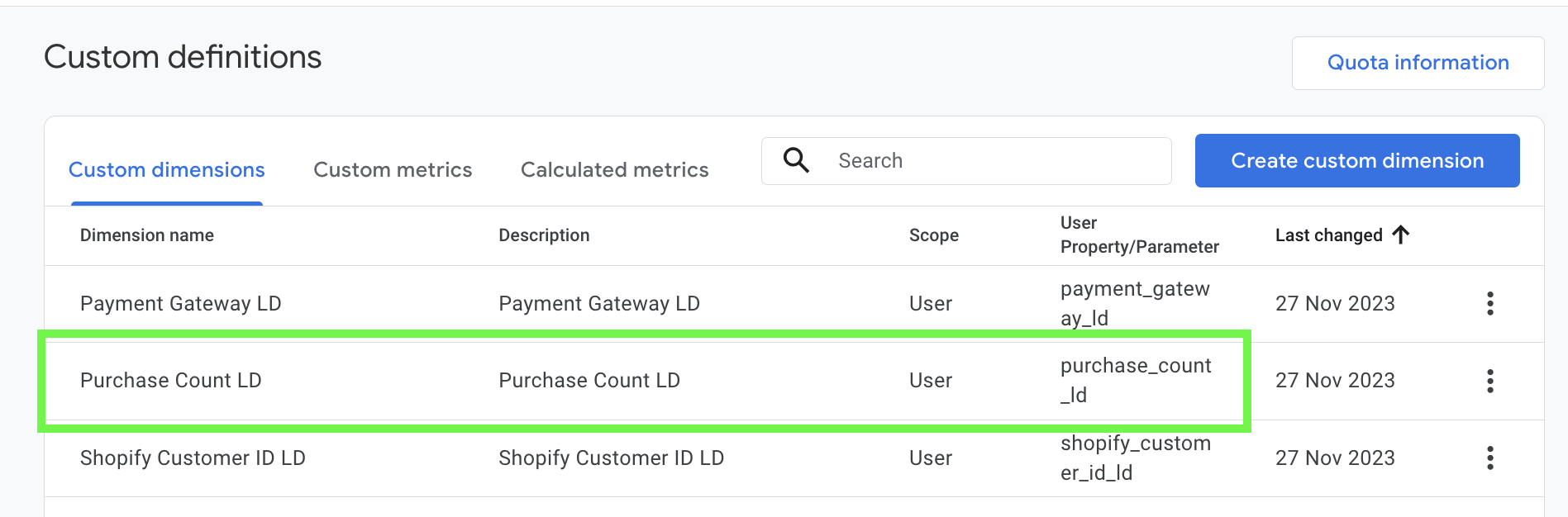The width and height of the screenshot is (1568, 517).
Task: Sort by the Last changed column
Action: 1328,235
